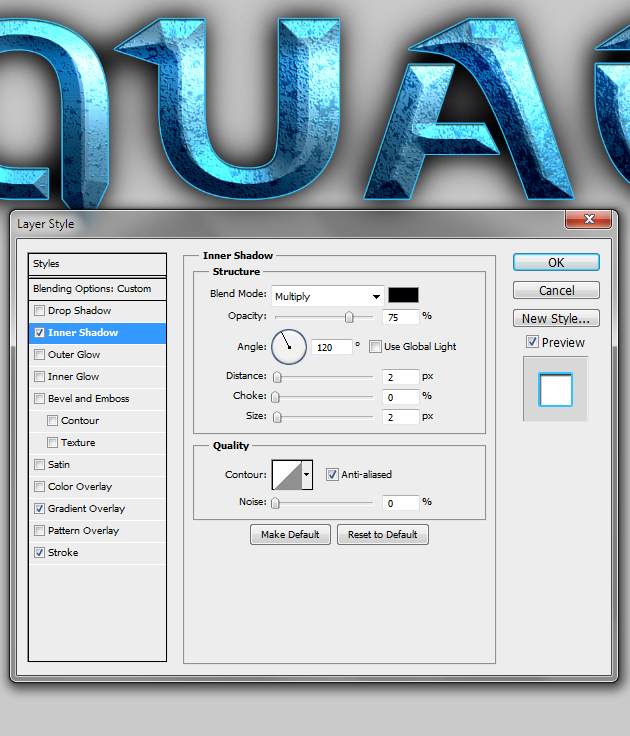Viewport: 630px width, 736px height.
Task: Expand the Contour picker arrow
Action: point(306,475)
